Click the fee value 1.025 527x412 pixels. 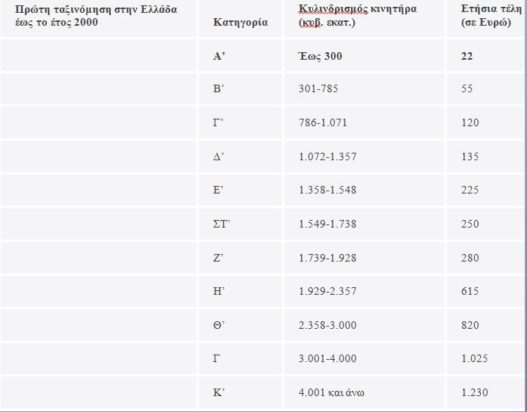coord(474,359)
